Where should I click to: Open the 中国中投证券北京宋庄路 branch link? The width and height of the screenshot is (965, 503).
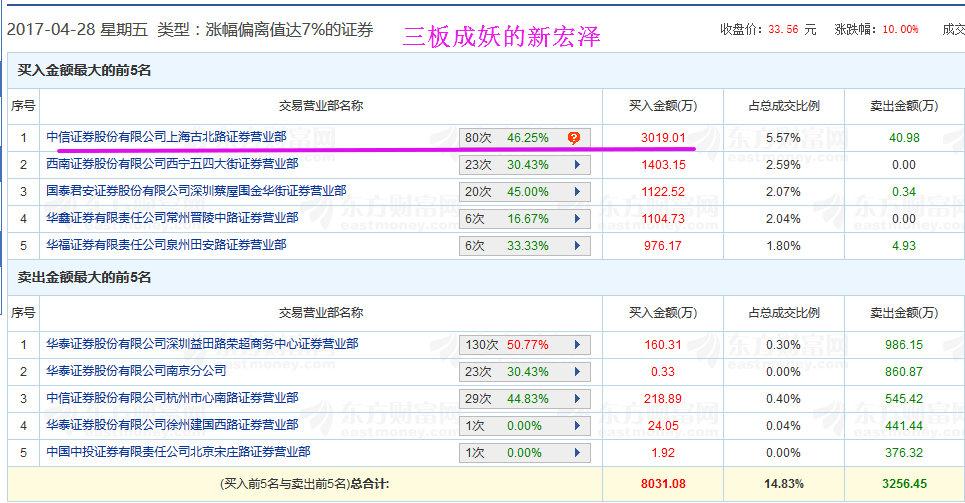[178, 452]
